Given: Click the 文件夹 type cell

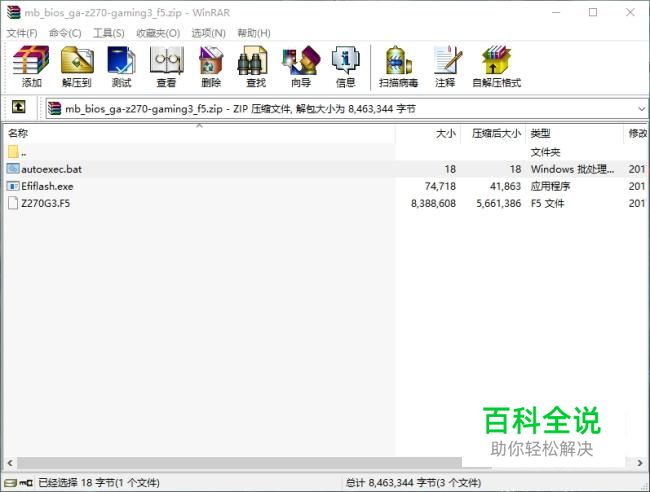Looking at the screenshot, I should point(545,152).
